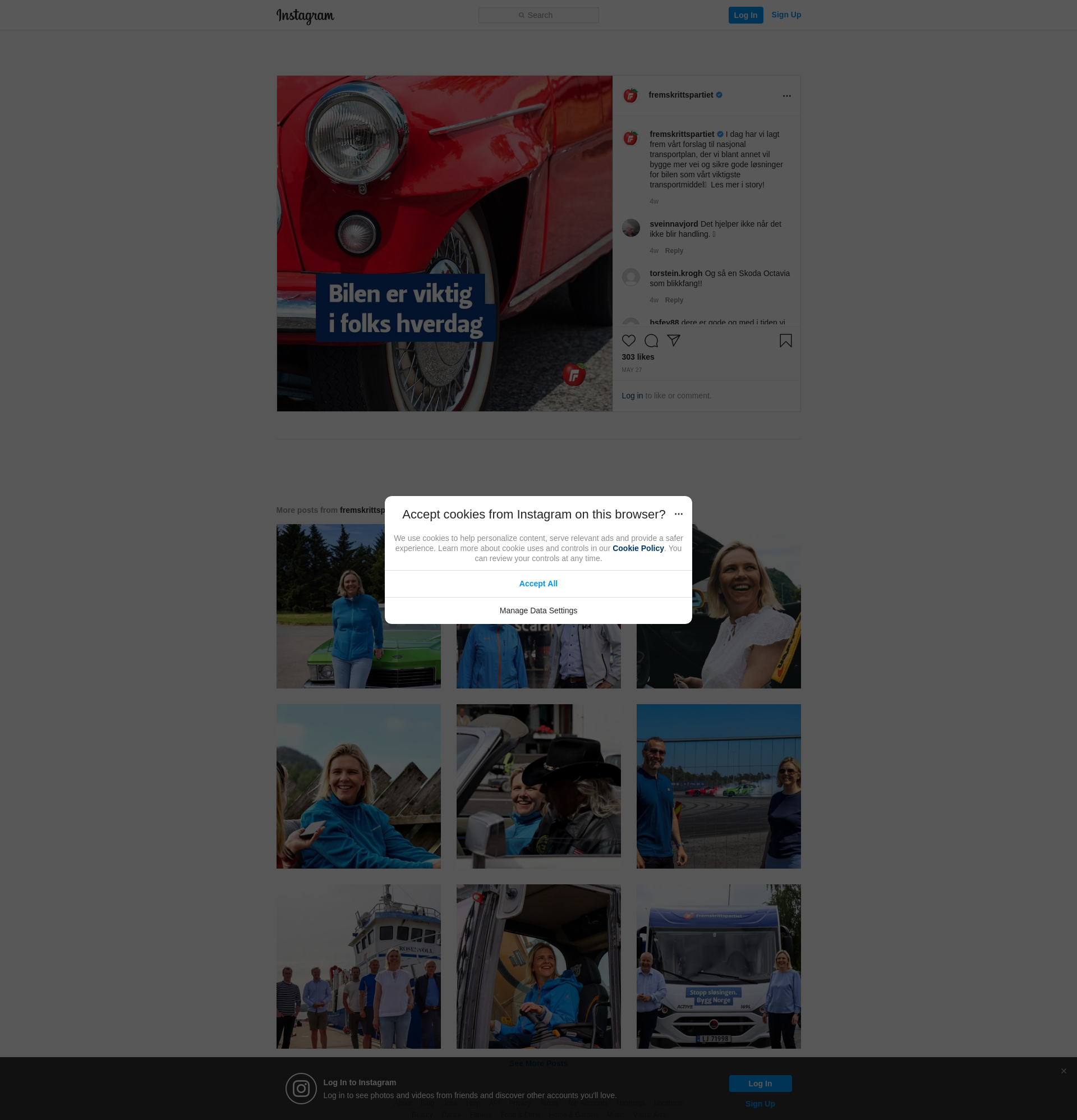1077x1120 pixels.
Task: Open fremskrittspartiet username in post header
Action: click(x=680, y=95)
